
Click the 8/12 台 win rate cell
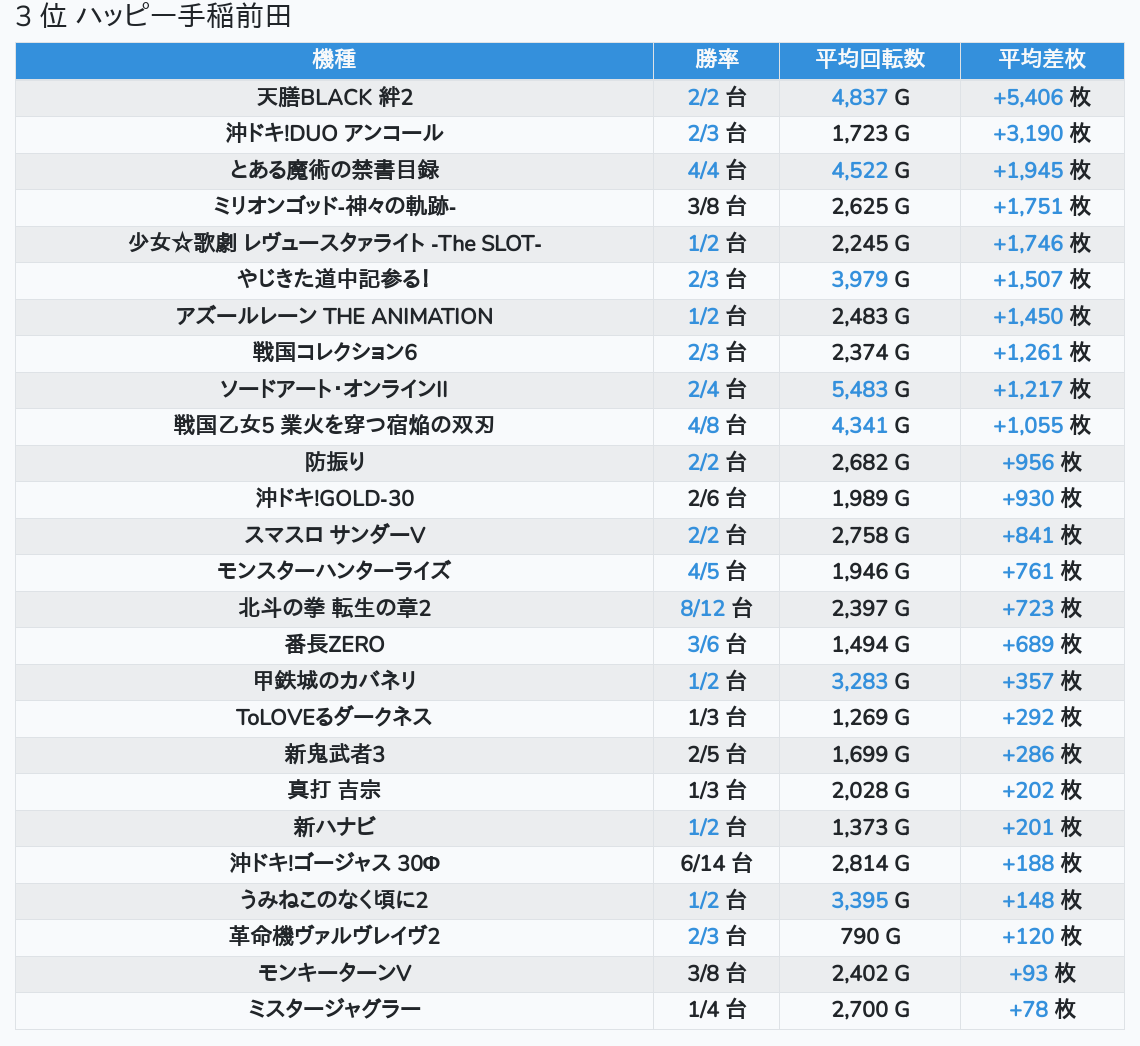pyautogui.click(x=716, y=608)
